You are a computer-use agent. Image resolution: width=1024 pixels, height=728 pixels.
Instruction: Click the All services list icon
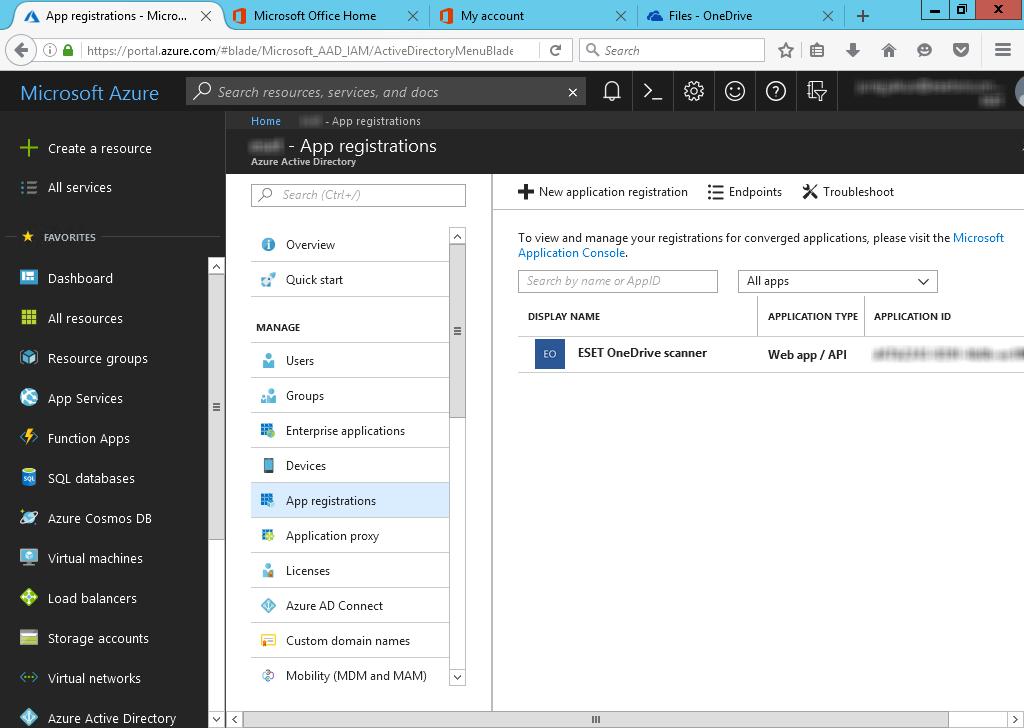tap(29, 187)
